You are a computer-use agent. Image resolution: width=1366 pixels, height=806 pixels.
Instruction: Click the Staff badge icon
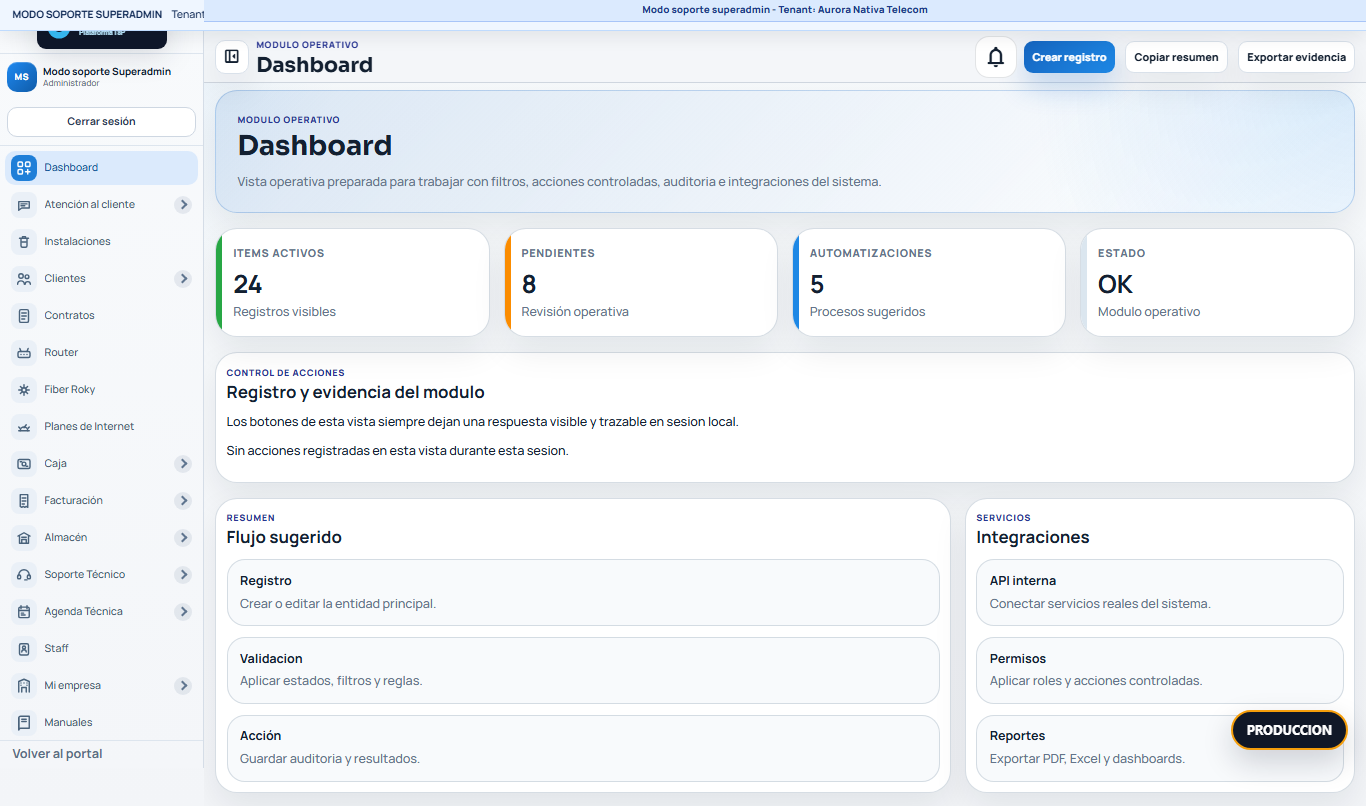pos(24,649)
